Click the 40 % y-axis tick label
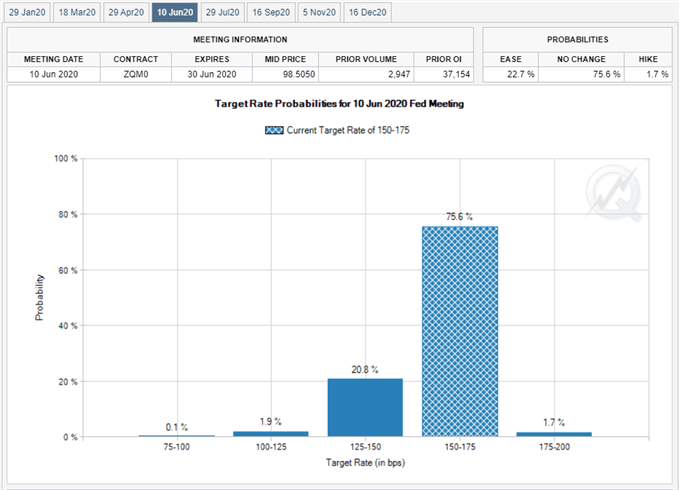Image resolution: width=679 pixels, height=490 pixels. click(x=68, y=326)
